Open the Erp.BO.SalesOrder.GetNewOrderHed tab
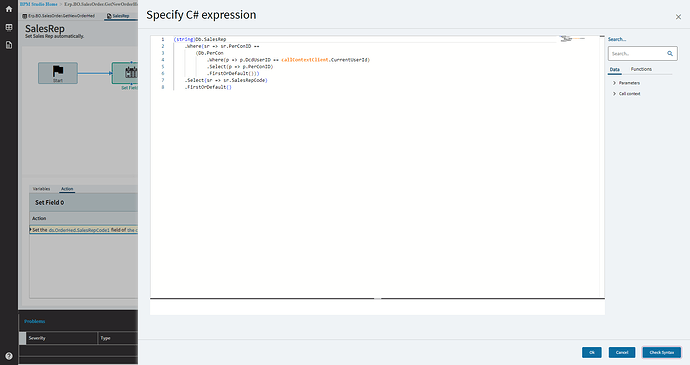This screenshot has height=365, width=690. pyautogui.click(x=59, y=16)
